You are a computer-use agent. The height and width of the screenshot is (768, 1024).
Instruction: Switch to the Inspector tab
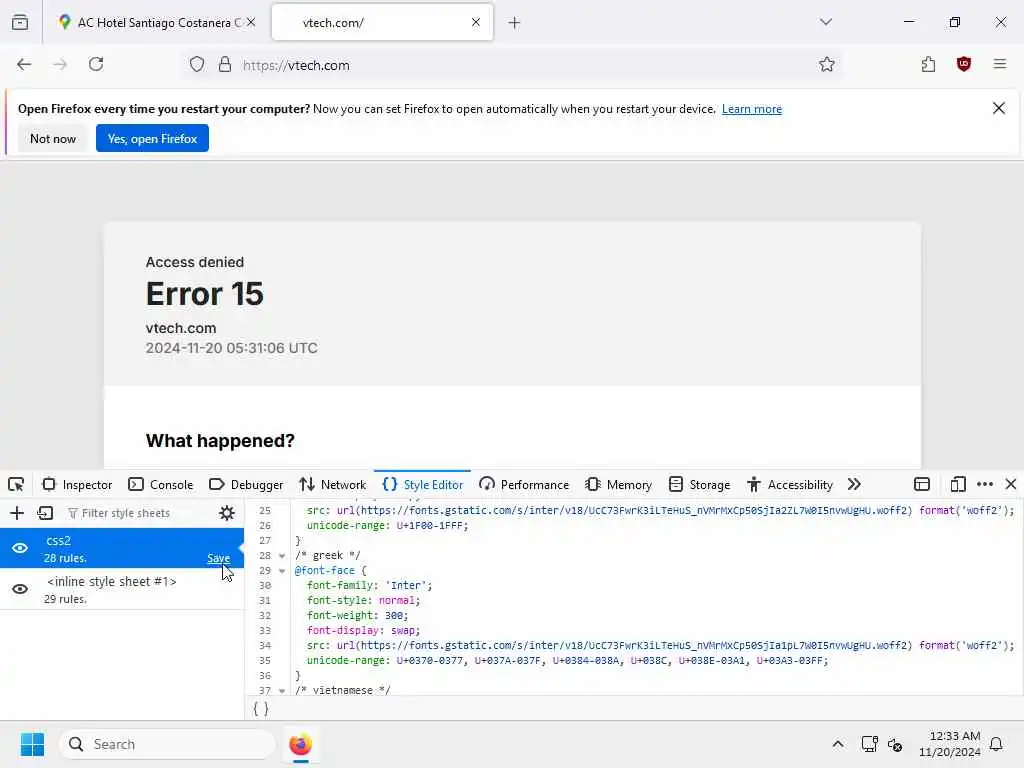click(x=77, y=485)
